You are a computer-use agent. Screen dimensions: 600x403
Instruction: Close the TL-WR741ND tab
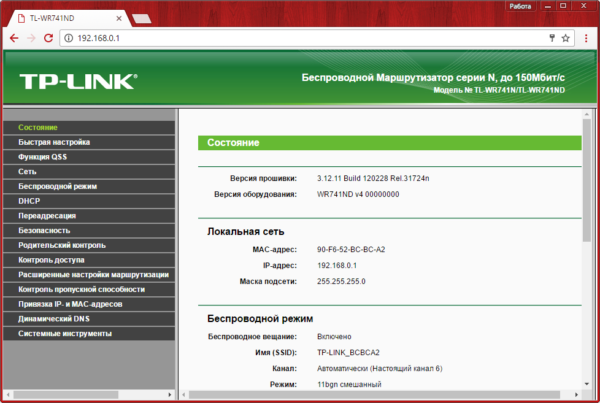point(119,18)
